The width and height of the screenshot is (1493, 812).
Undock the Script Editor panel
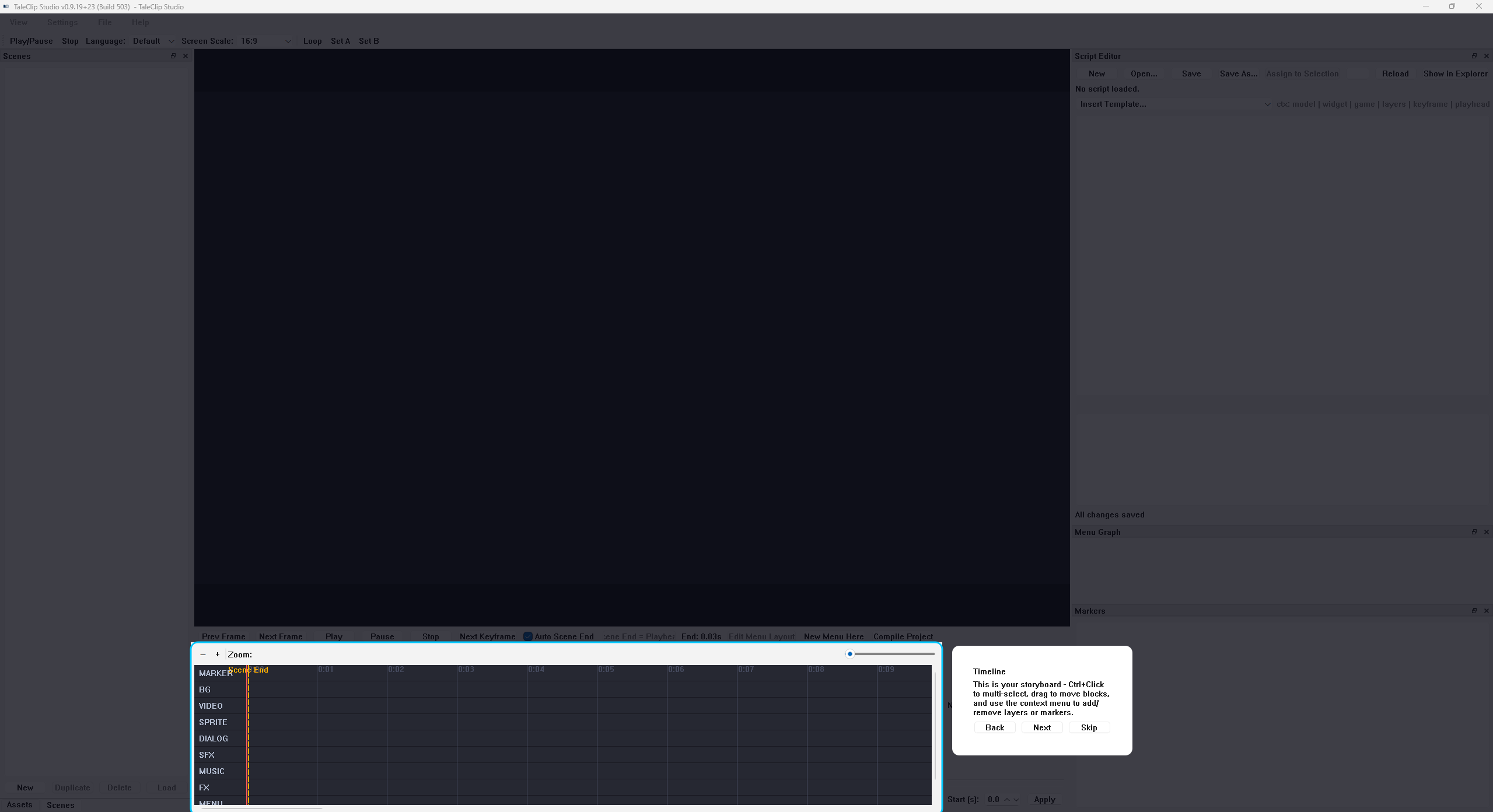point(1474,56)
